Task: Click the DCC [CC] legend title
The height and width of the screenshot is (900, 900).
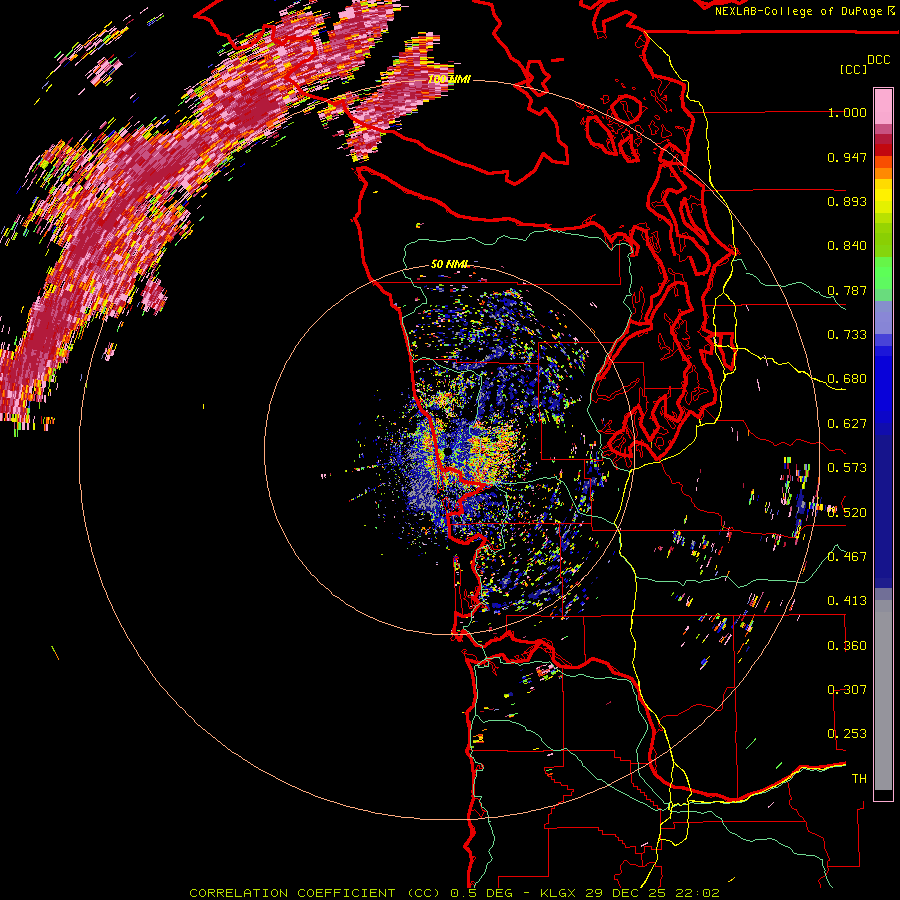Action: point(865,64)
